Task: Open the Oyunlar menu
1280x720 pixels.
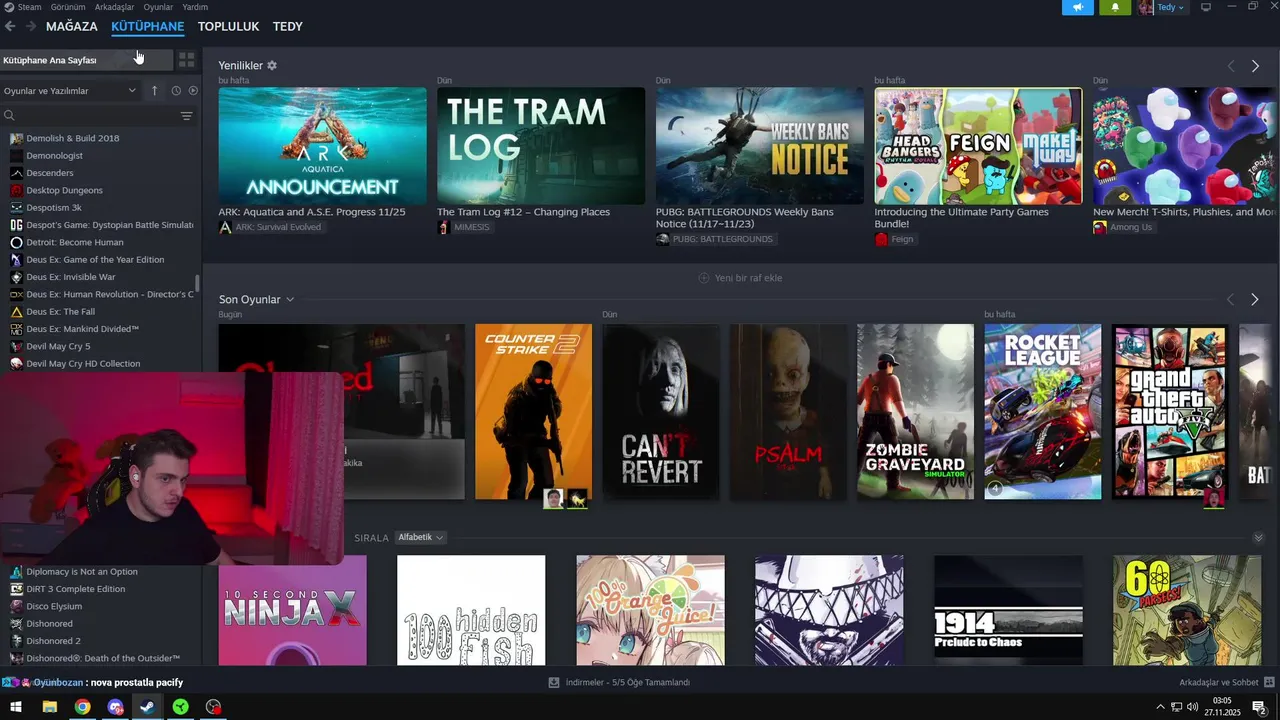Action: pos(158,7)
